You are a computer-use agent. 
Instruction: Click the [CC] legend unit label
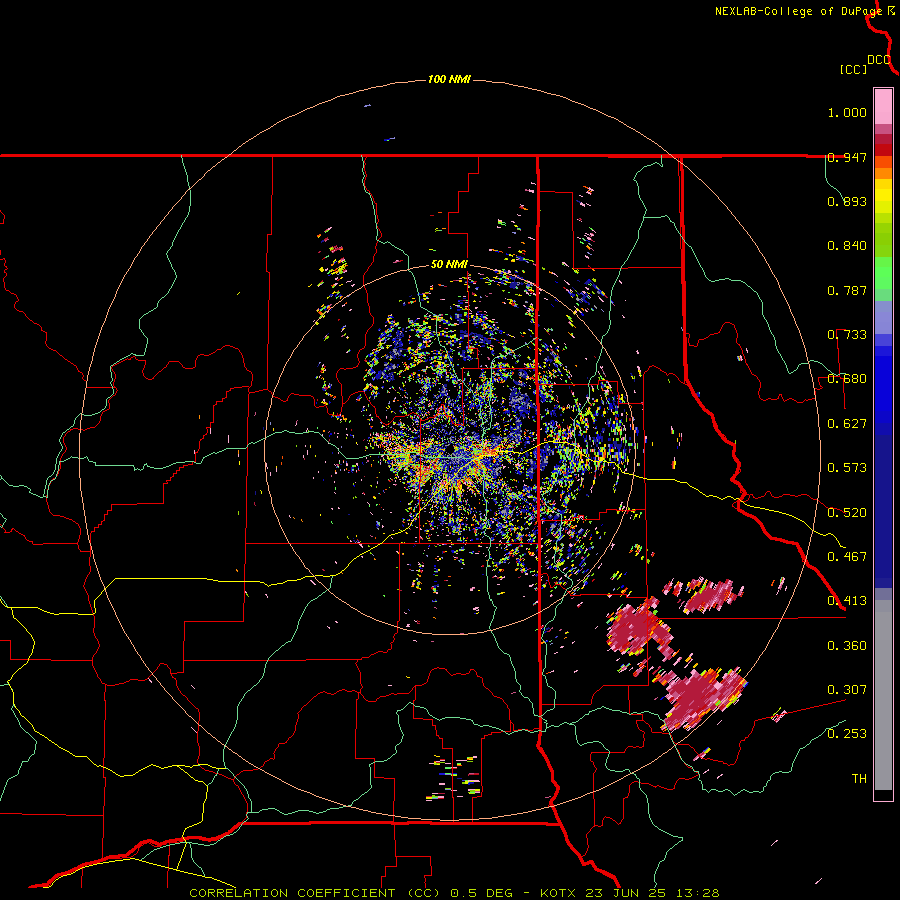tap(853, 69)
